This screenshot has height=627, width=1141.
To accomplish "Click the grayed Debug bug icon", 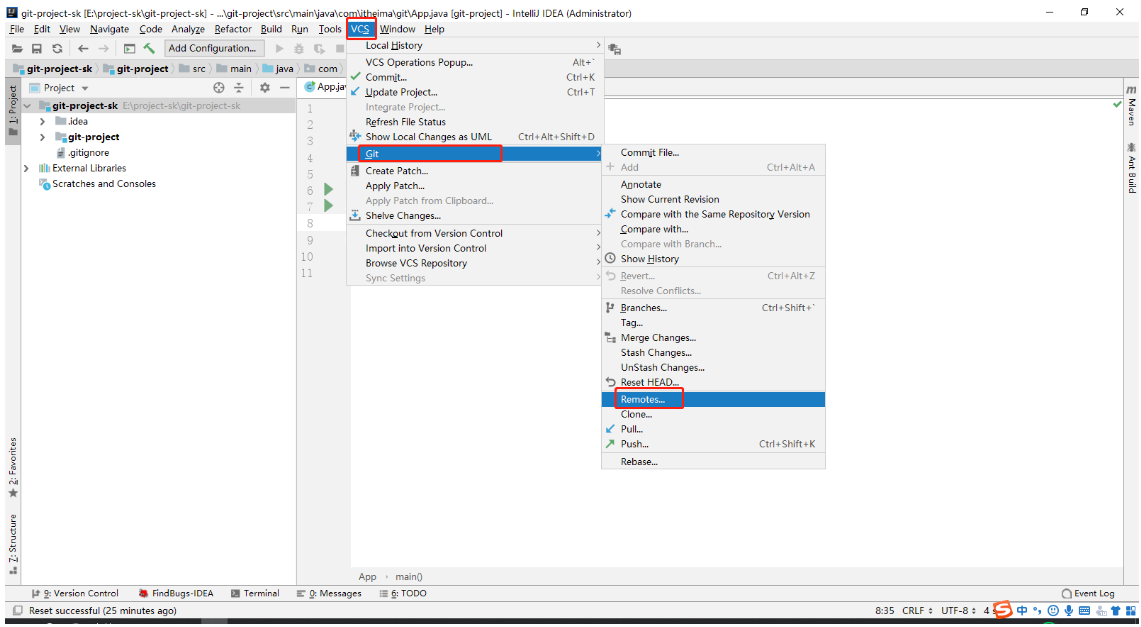I will pos(298,49).
